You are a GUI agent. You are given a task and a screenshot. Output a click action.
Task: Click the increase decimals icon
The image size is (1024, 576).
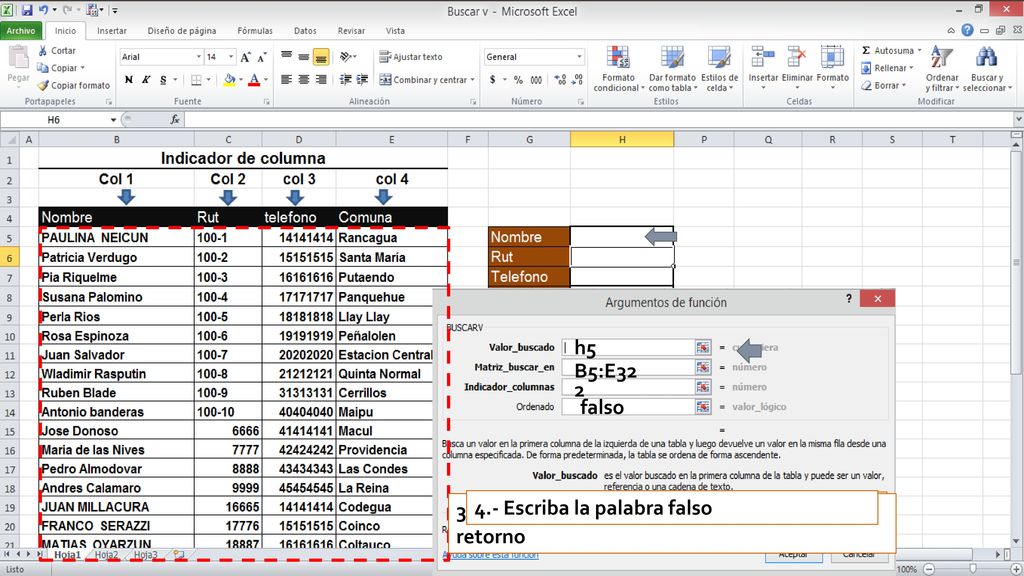pyautogui.click(x=560, y=80)
